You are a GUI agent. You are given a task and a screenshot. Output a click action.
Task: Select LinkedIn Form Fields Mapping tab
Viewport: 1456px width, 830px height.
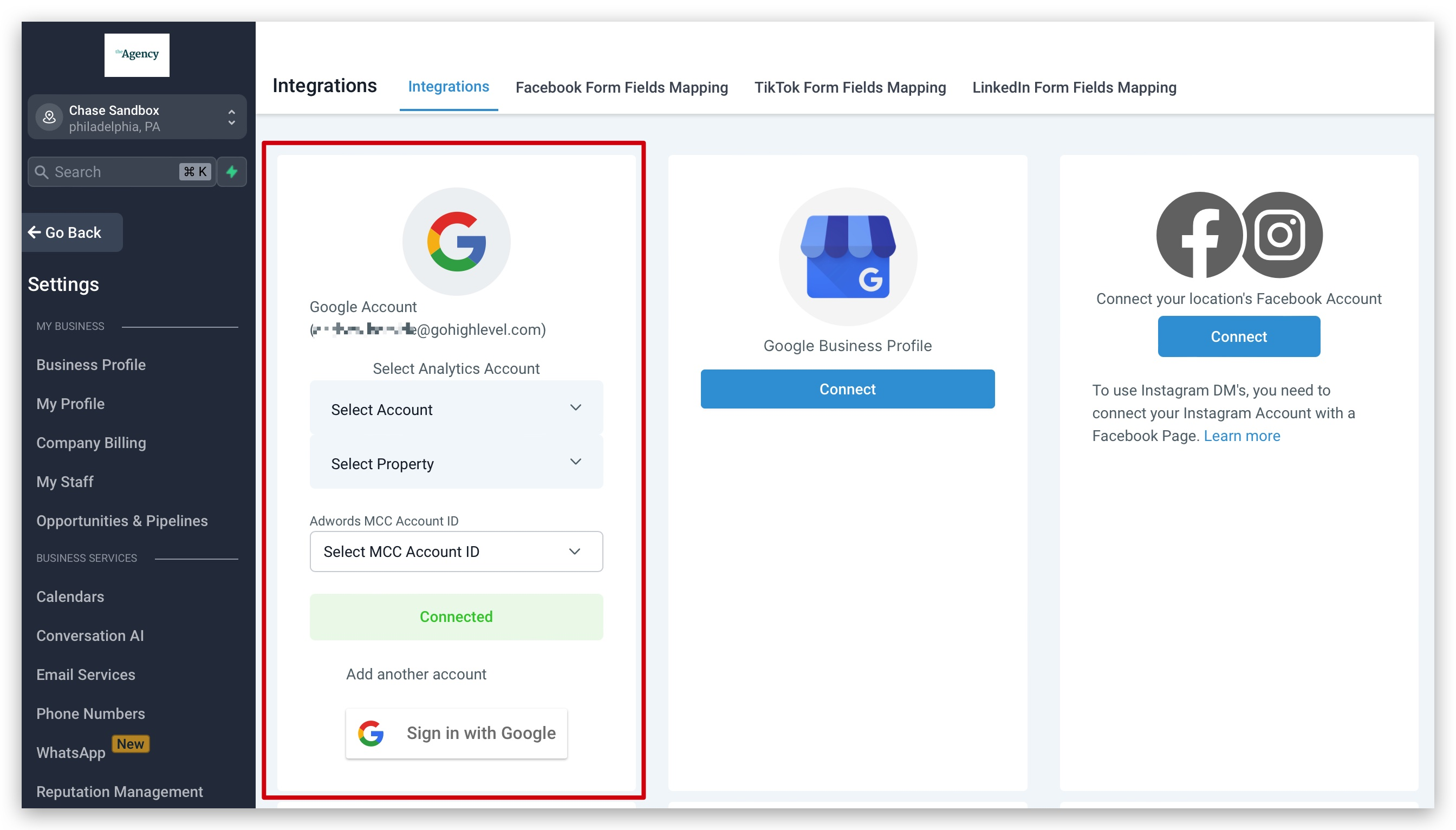pyautogui.click(x=1074, y=87)
